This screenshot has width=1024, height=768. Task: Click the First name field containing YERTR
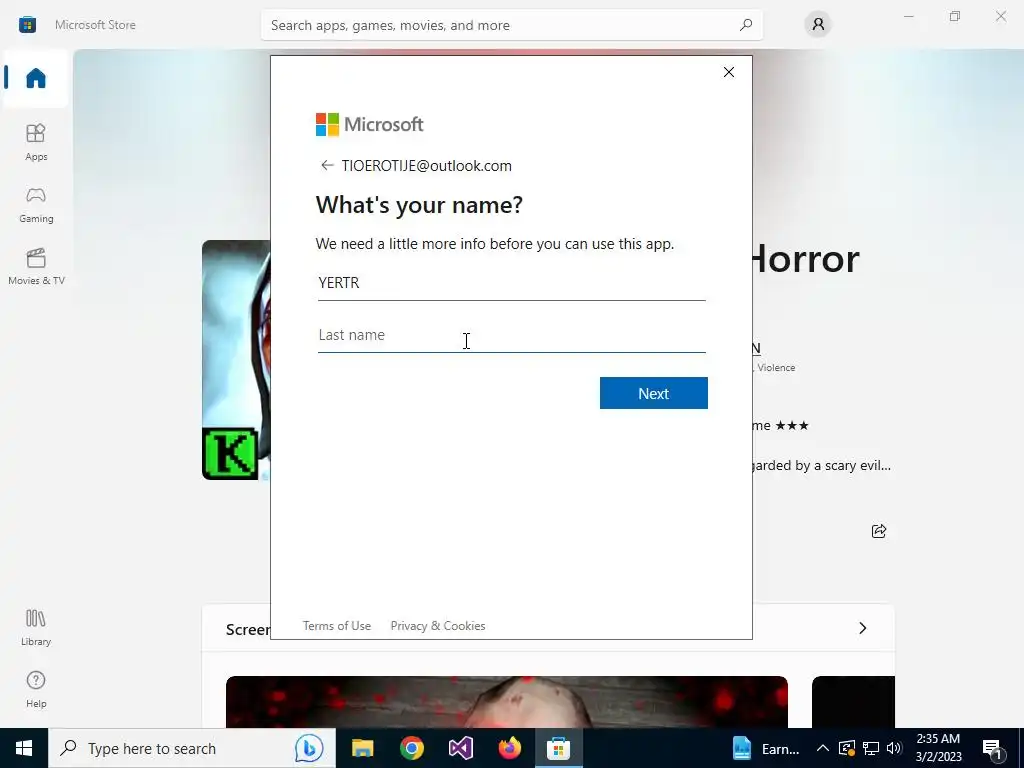(x=511, y=283)
